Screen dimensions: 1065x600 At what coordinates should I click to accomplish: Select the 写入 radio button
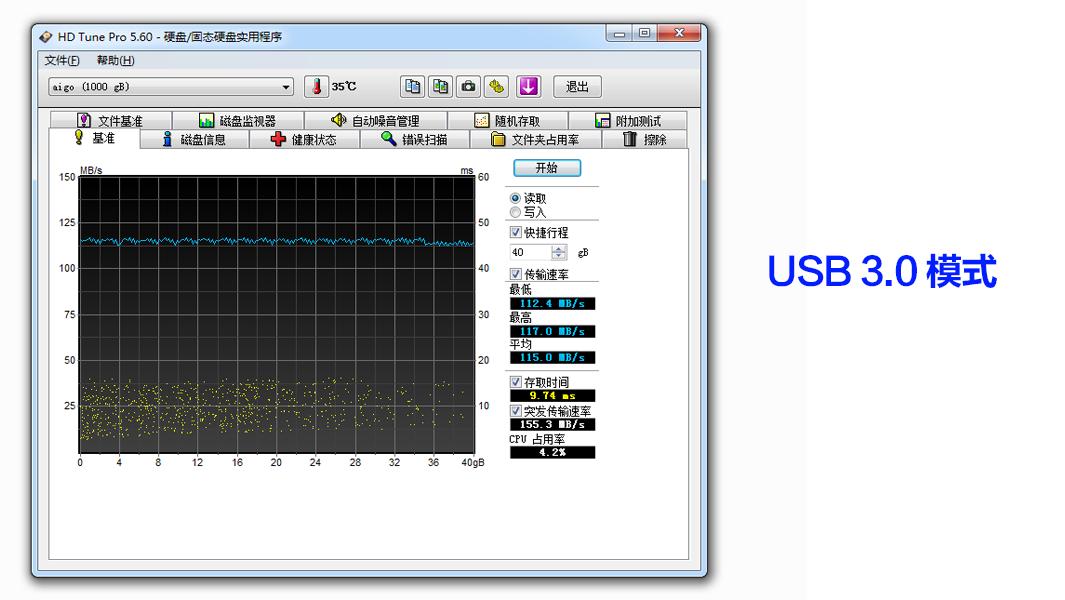516,212
